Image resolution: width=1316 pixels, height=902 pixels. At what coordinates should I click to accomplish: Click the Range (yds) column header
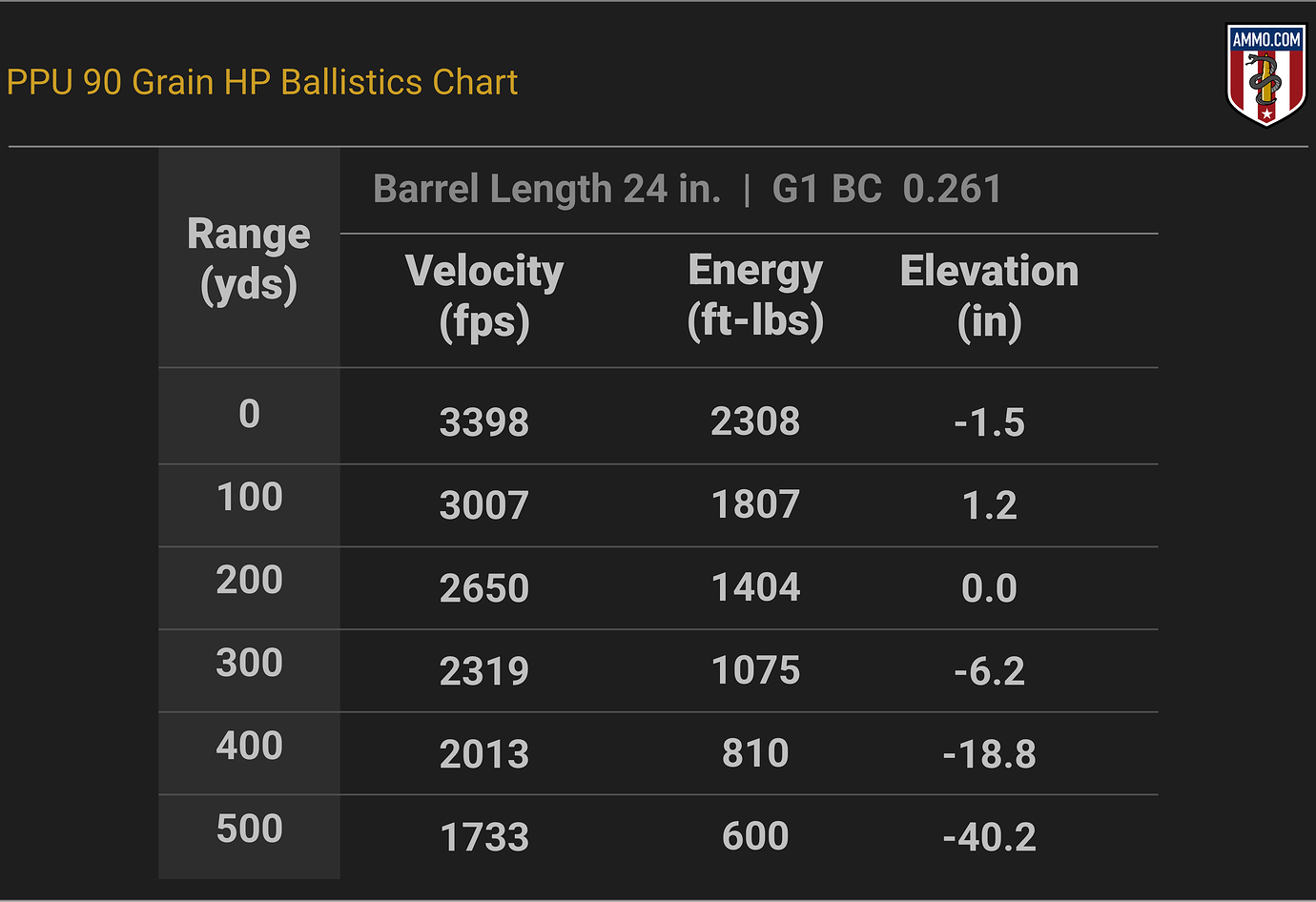click(249, 258)
